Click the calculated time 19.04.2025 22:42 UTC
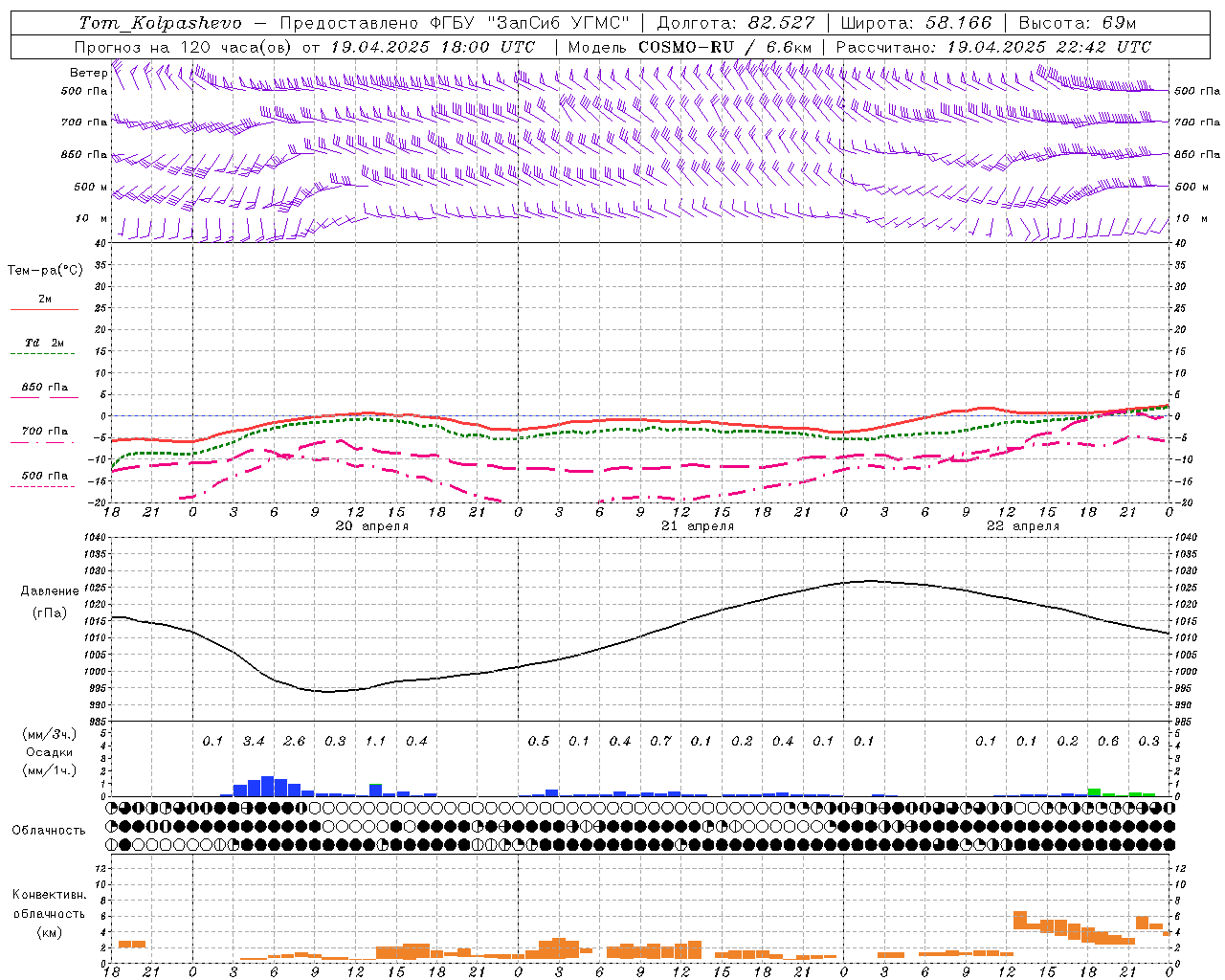This screenshot has height=980, width=1225. coord(1049,47)
